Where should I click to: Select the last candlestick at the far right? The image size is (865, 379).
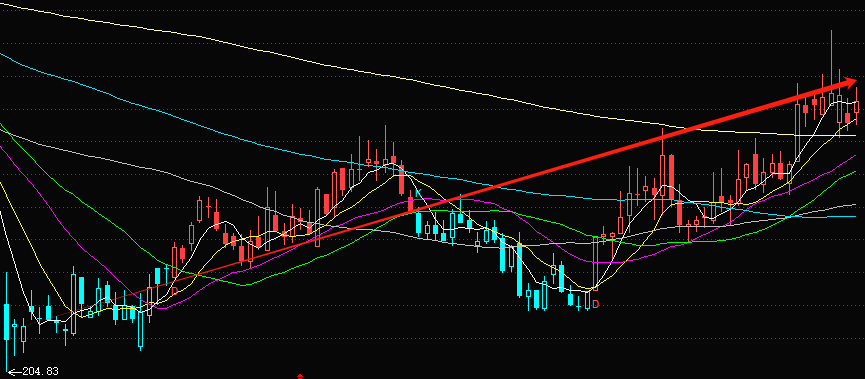(x=857, y=105)
